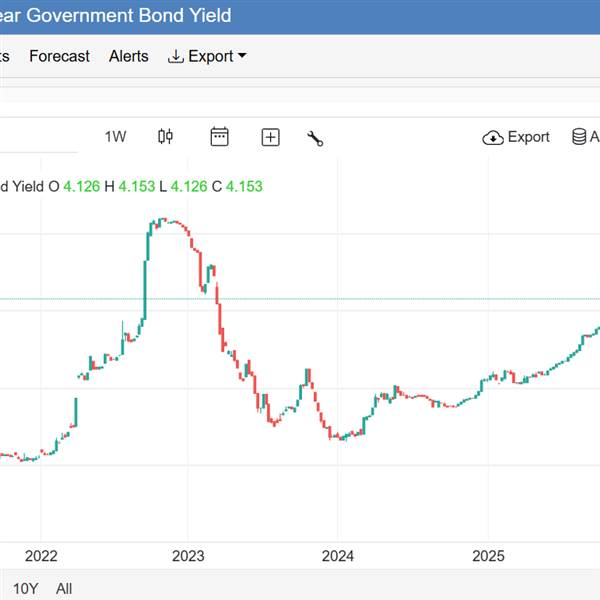Click the 2023 axis label
600x600 pixels.
(188, 556)
